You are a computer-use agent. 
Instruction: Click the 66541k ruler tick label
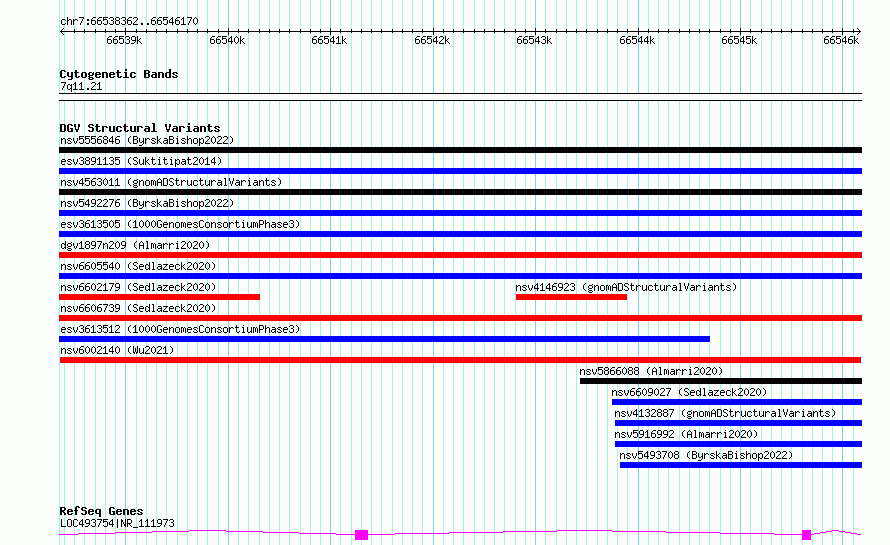[329, 40]
